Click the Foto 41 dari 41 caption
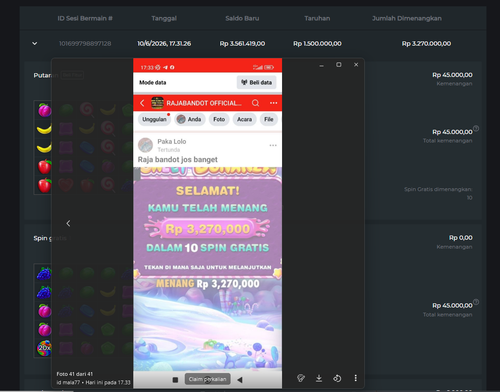Image resolution: width=500 pixels, height=392 pixels. (75, 374)
